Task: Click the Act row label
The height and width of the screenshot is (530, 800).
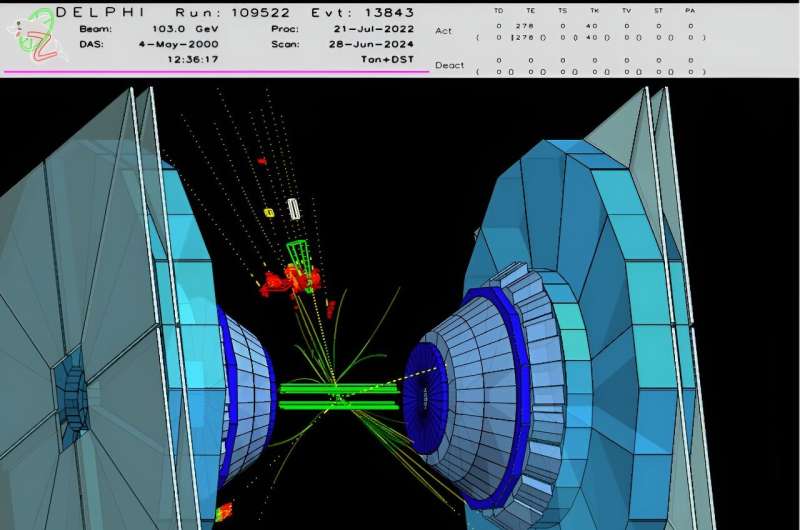Action: coord(443,31)
